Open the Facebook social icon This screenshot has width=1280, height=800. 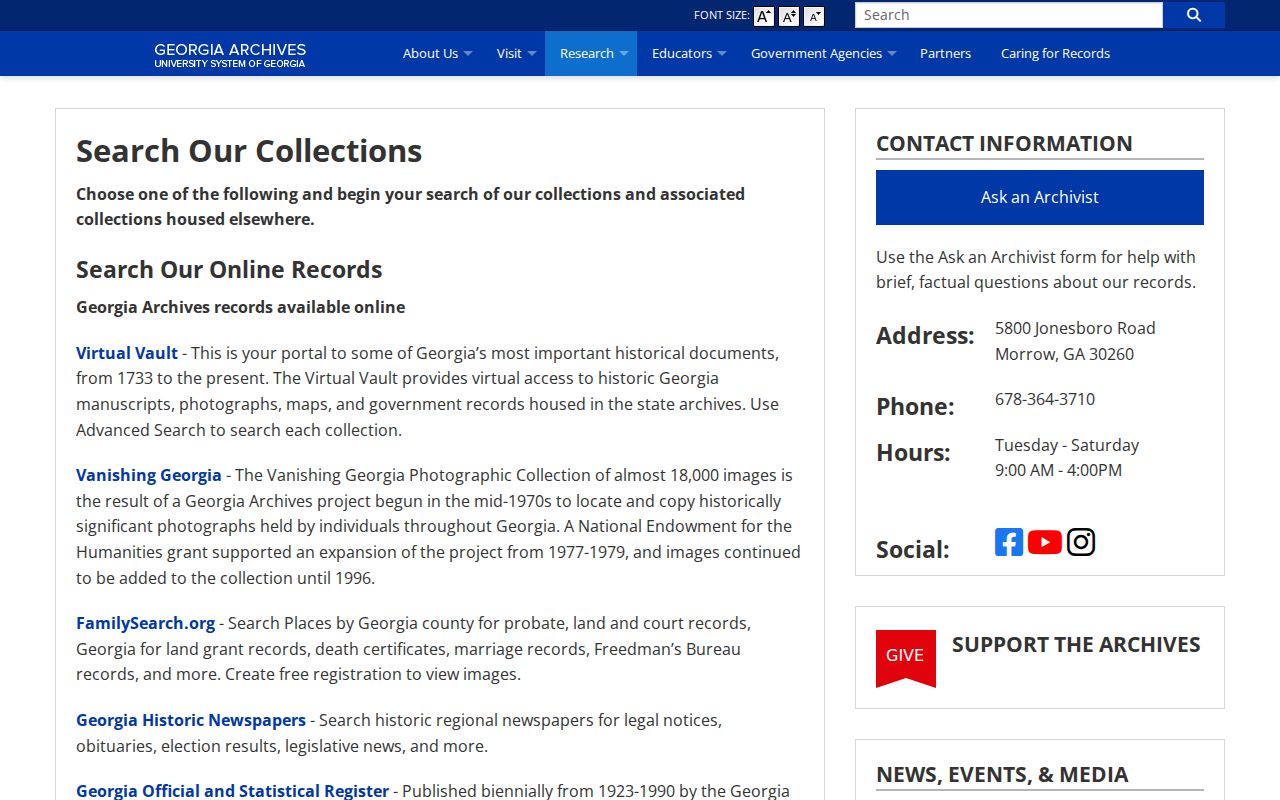[x=1009, y=542]
